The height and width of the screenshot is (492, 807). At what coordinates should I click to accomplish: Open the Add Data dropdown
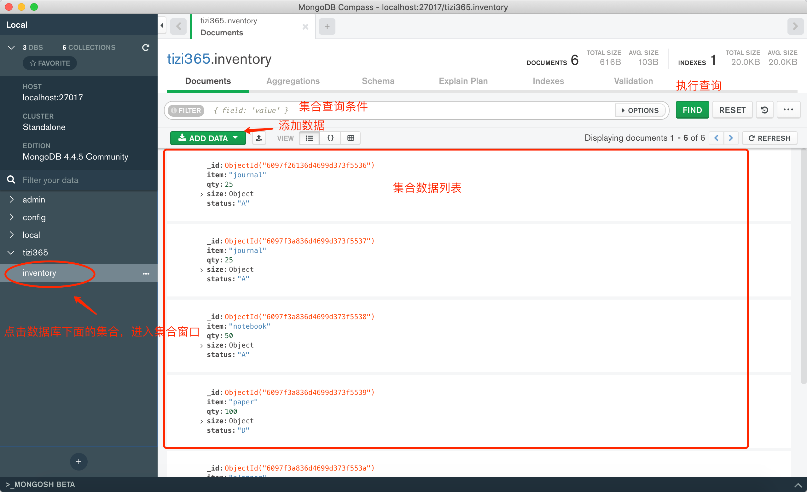click(x=208, y=138)
